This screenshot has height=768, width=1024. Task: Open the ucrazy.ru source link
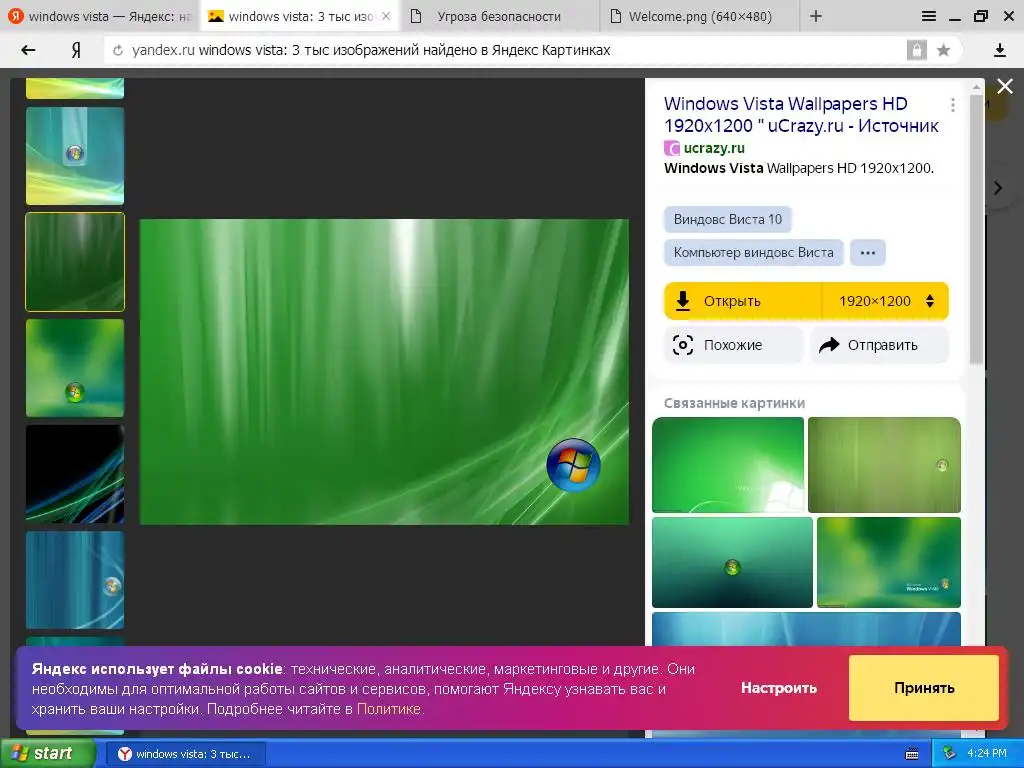coord(714,148)
